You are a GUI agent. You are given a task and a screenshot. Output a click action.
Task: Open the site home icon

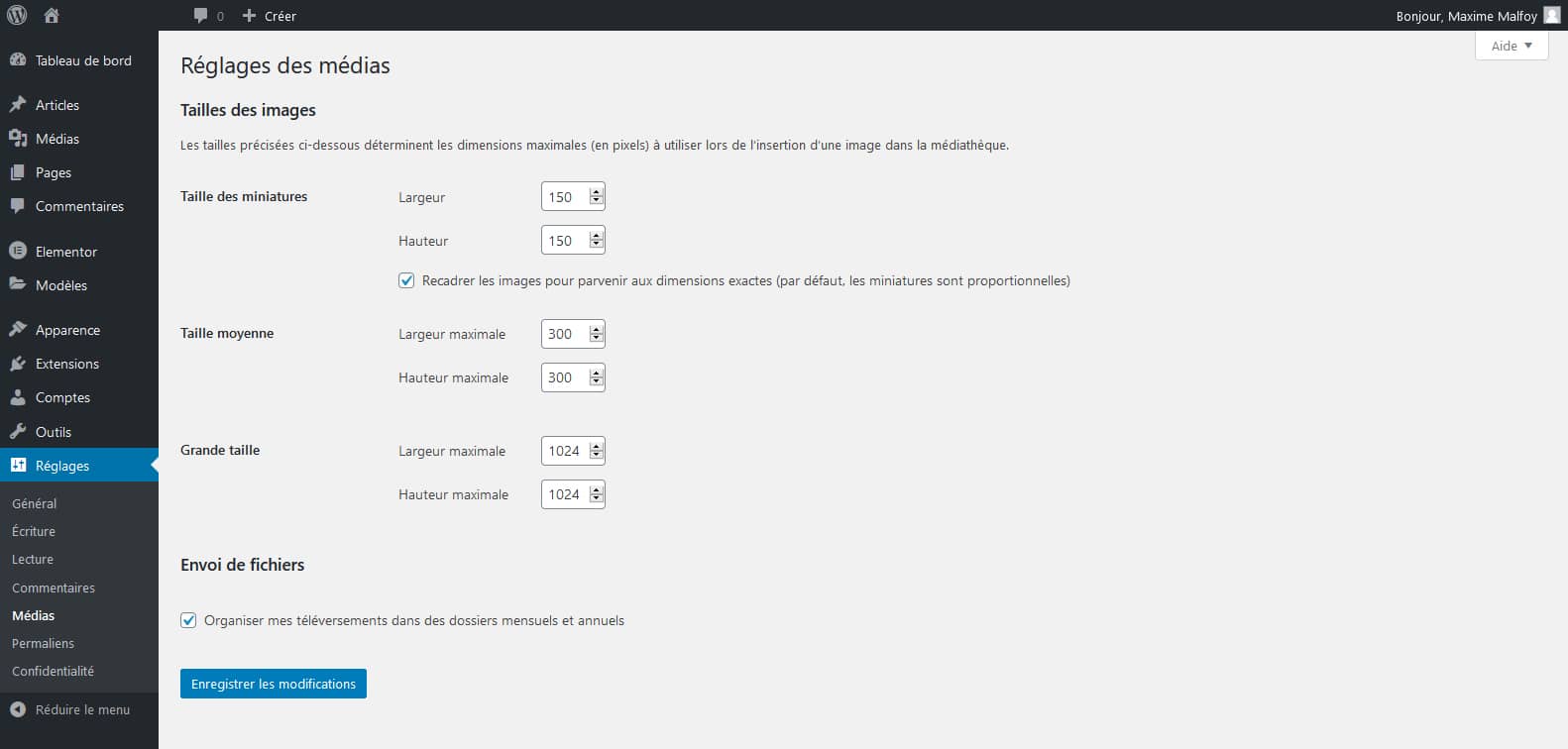point(52,15)
